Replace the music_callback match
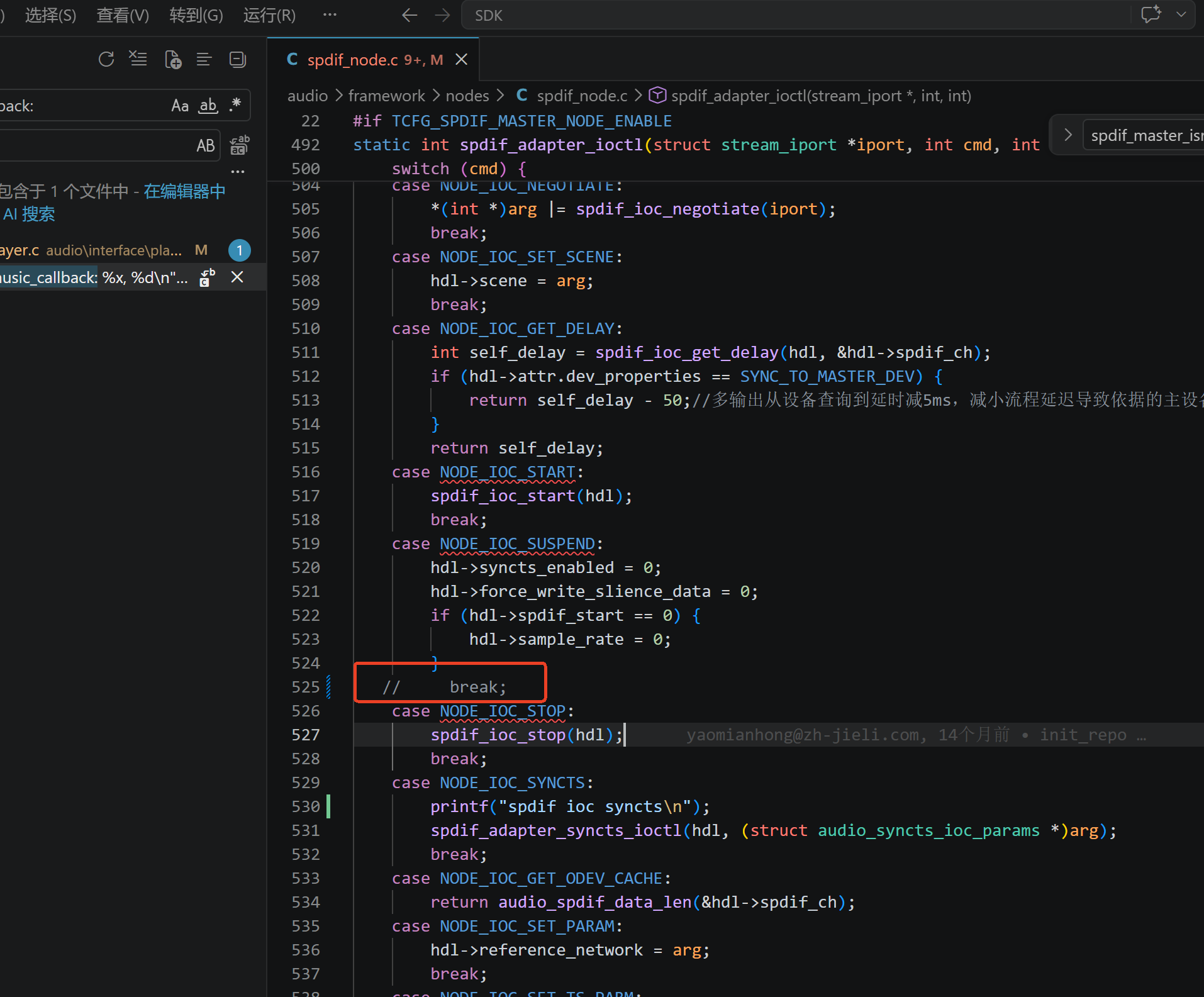This screenshot has height=997, width=1204. [x=208, y=277]
